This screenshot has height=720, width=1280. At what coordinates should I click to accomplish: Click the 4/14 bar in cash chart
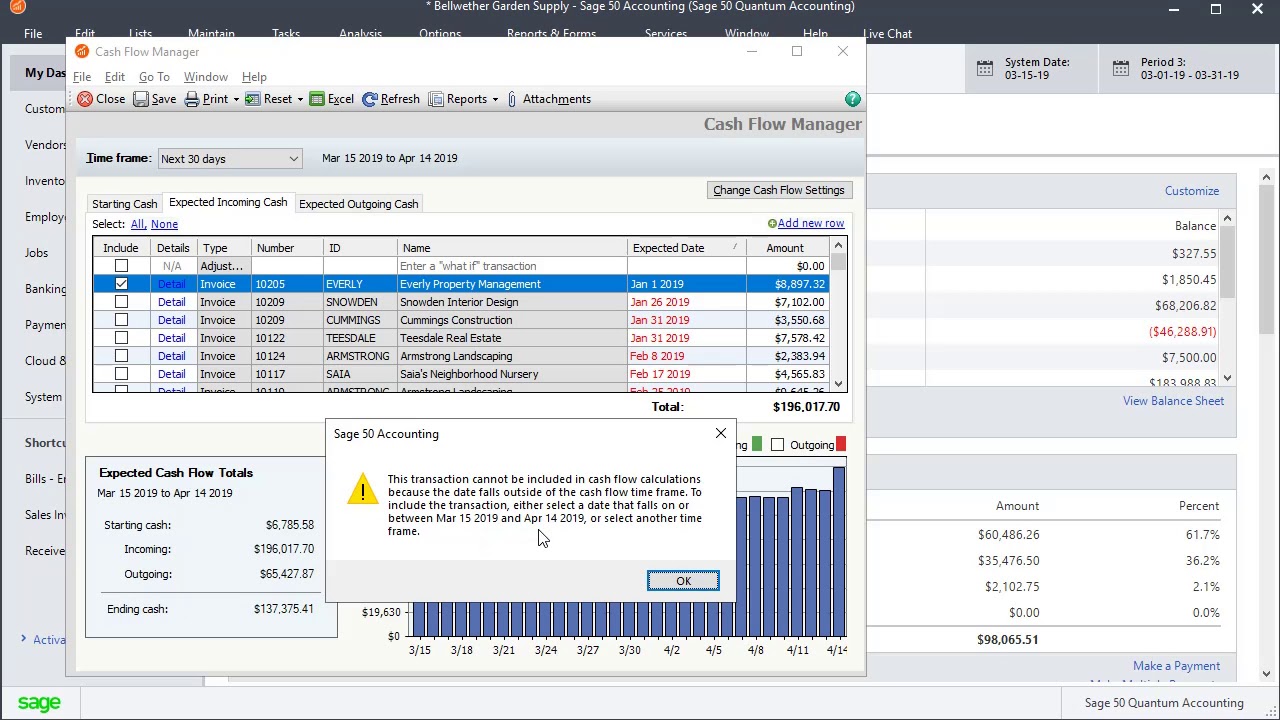pyautogui.click(x=839, y=551)
